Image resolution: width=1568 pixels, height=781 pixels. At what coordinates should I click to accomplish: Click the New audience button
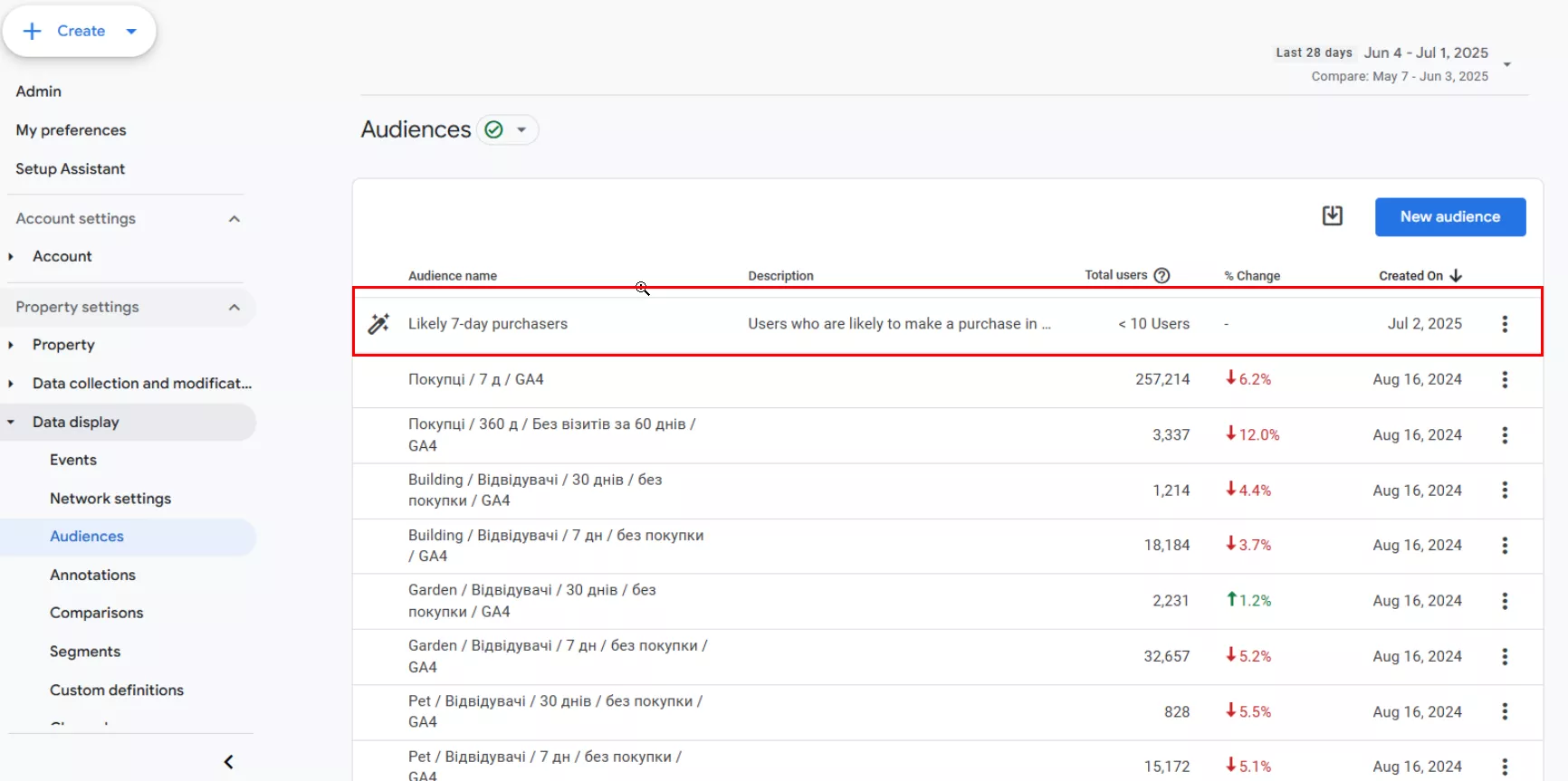tap(1449, 217)
